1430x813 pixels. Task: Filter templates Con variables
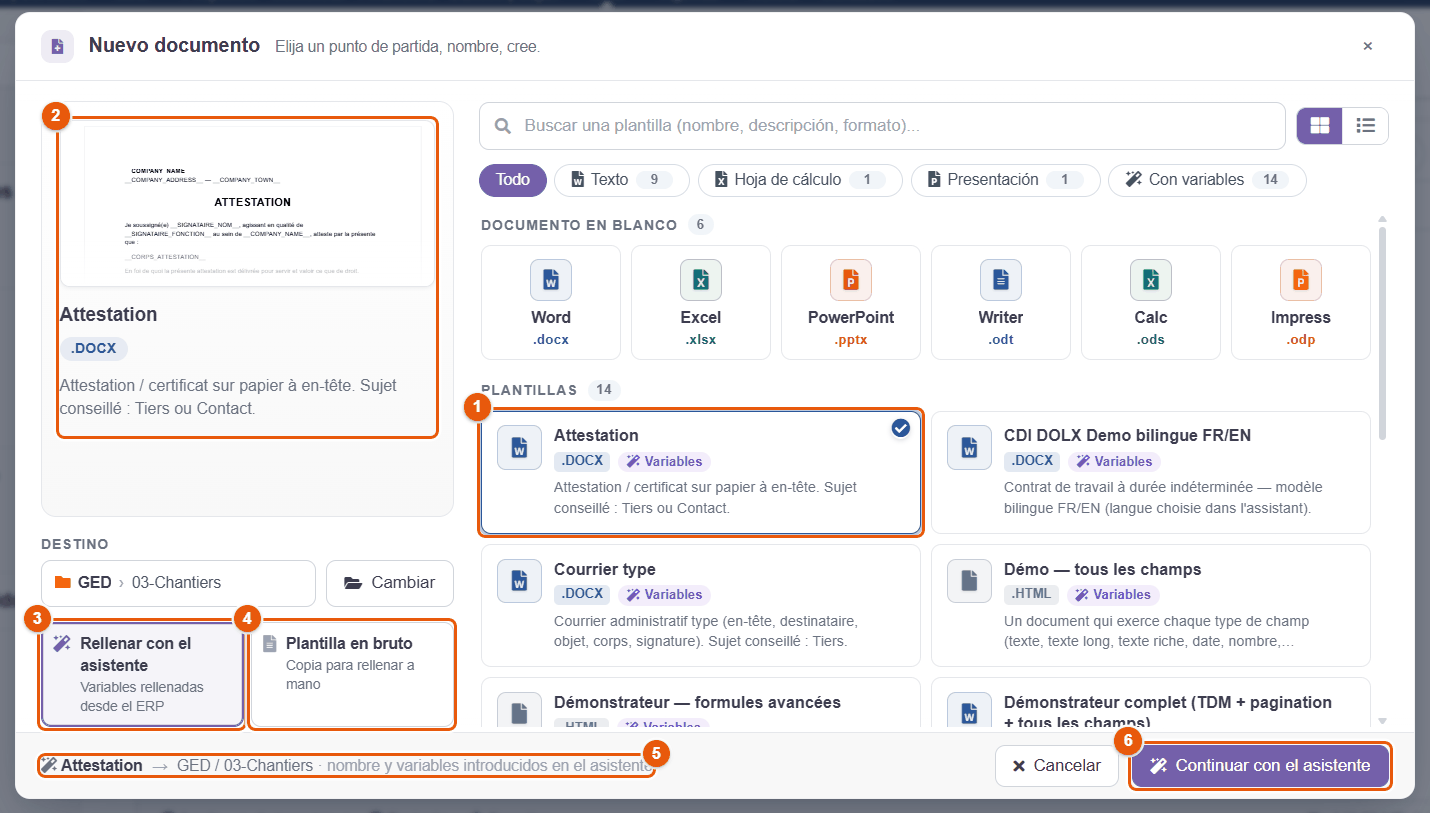tap(1207, 180)
